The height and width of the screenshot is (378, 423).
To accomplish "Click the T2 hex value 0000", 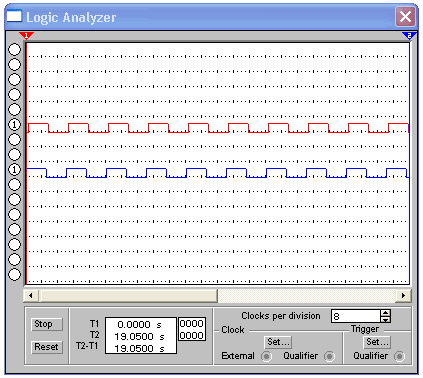I will point(192,335).
